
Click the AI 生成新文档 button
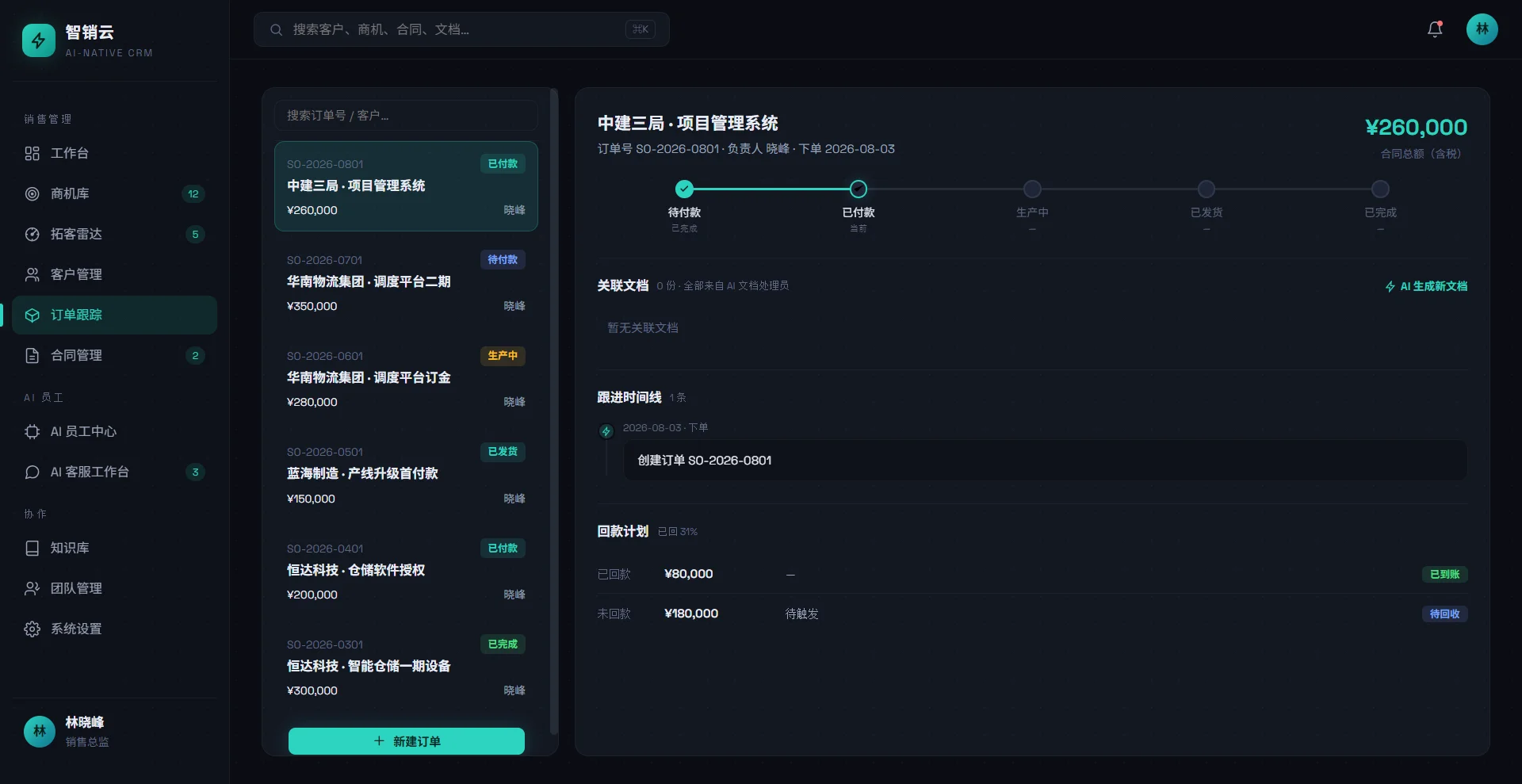(1426, 286)
